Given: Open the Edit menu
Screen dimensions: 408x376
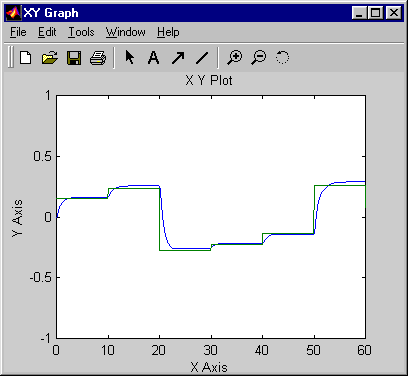Looking at the screenshot, I should 47,32.
